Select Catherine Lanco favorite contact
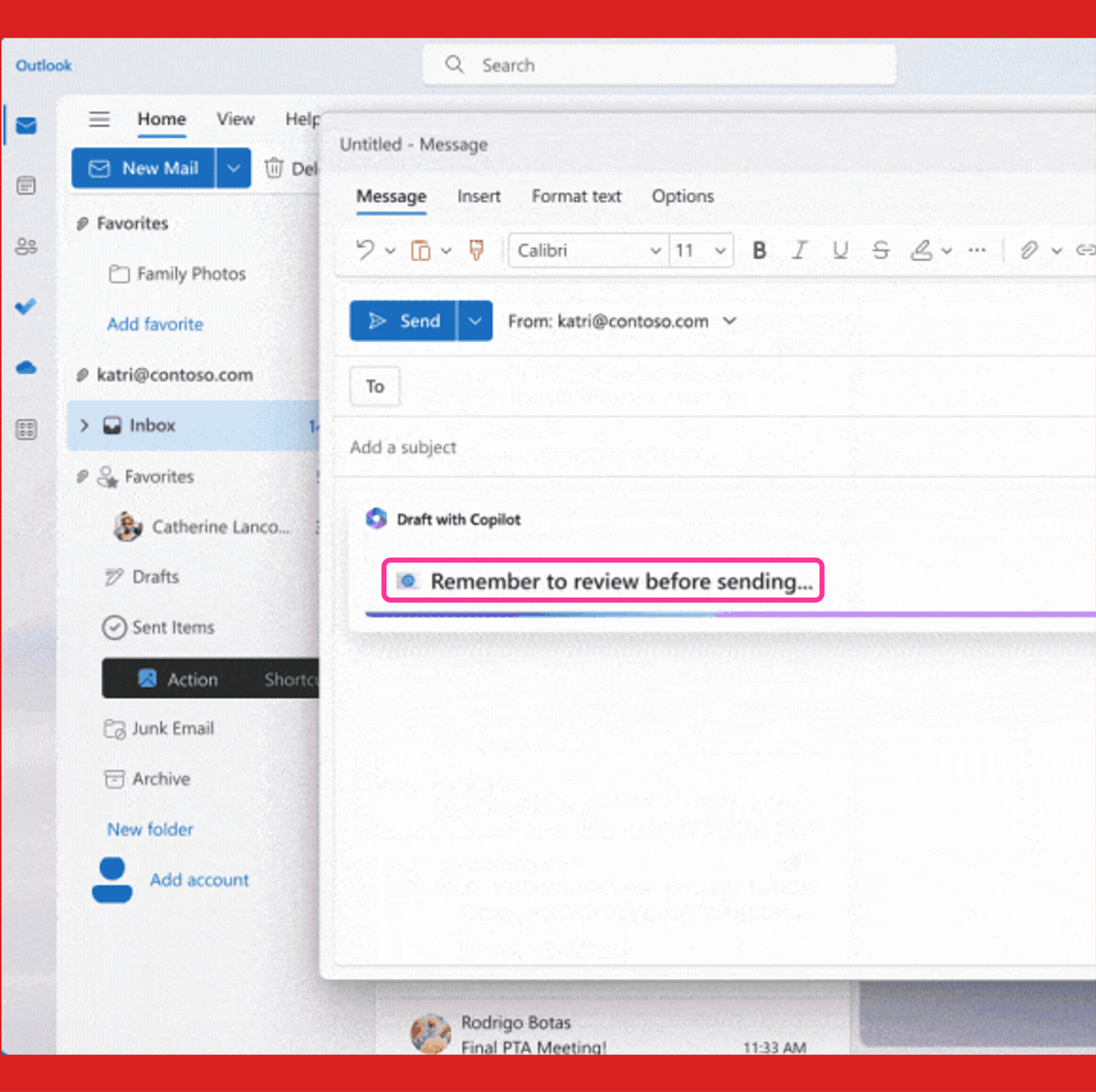This screenshot has width=1096, height=1092. 203,527
